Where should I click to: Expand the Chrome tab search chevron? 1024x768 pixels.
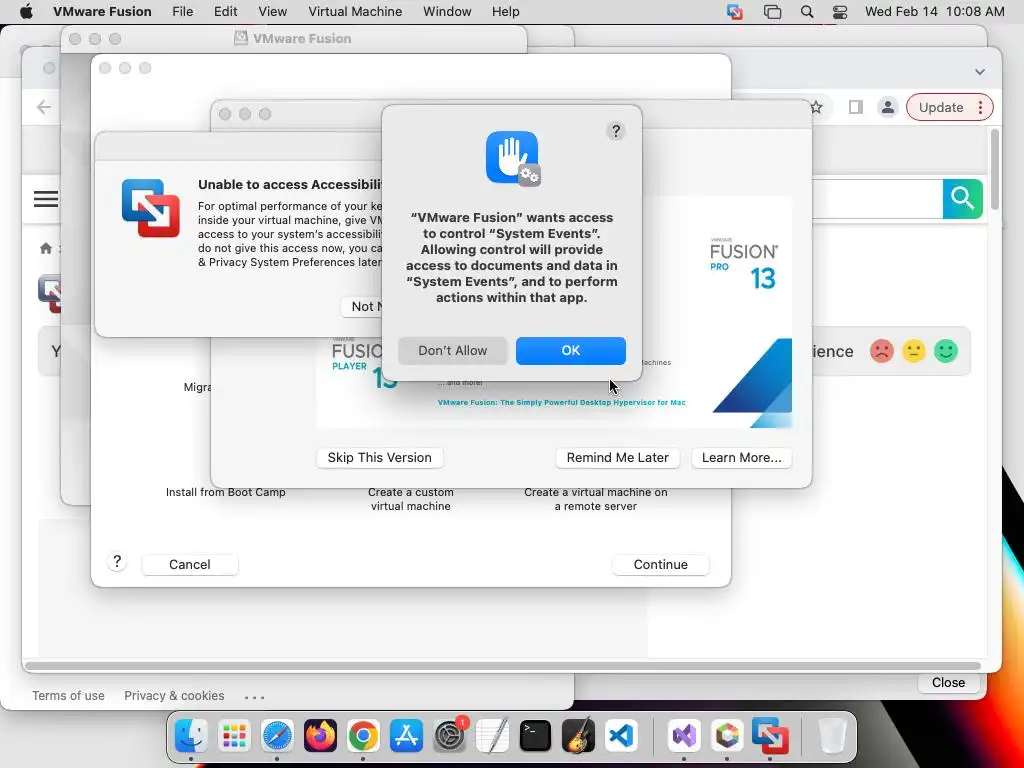point(980,72)
